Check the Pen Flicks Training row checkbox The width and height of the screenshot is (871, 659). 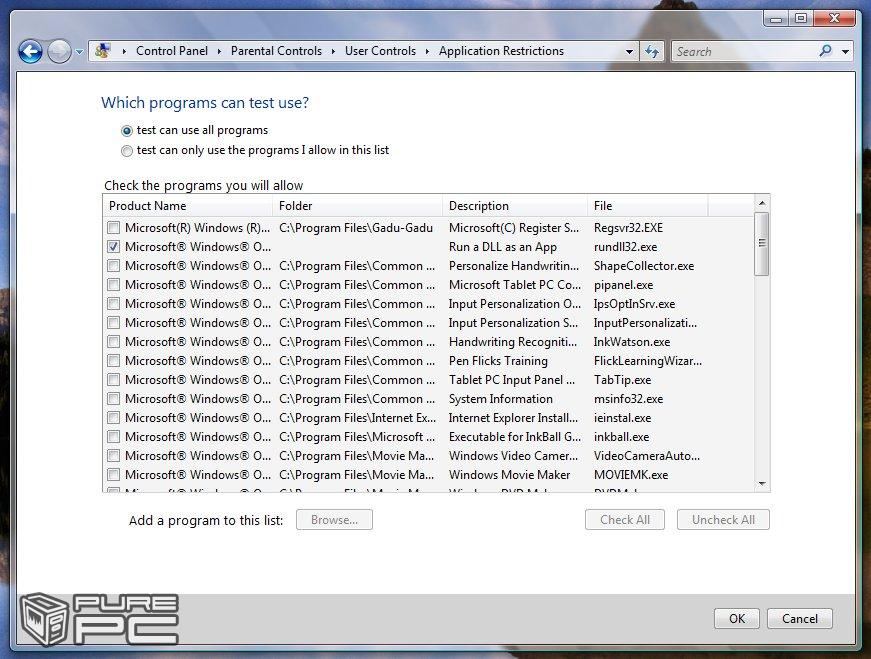(113, 361)
